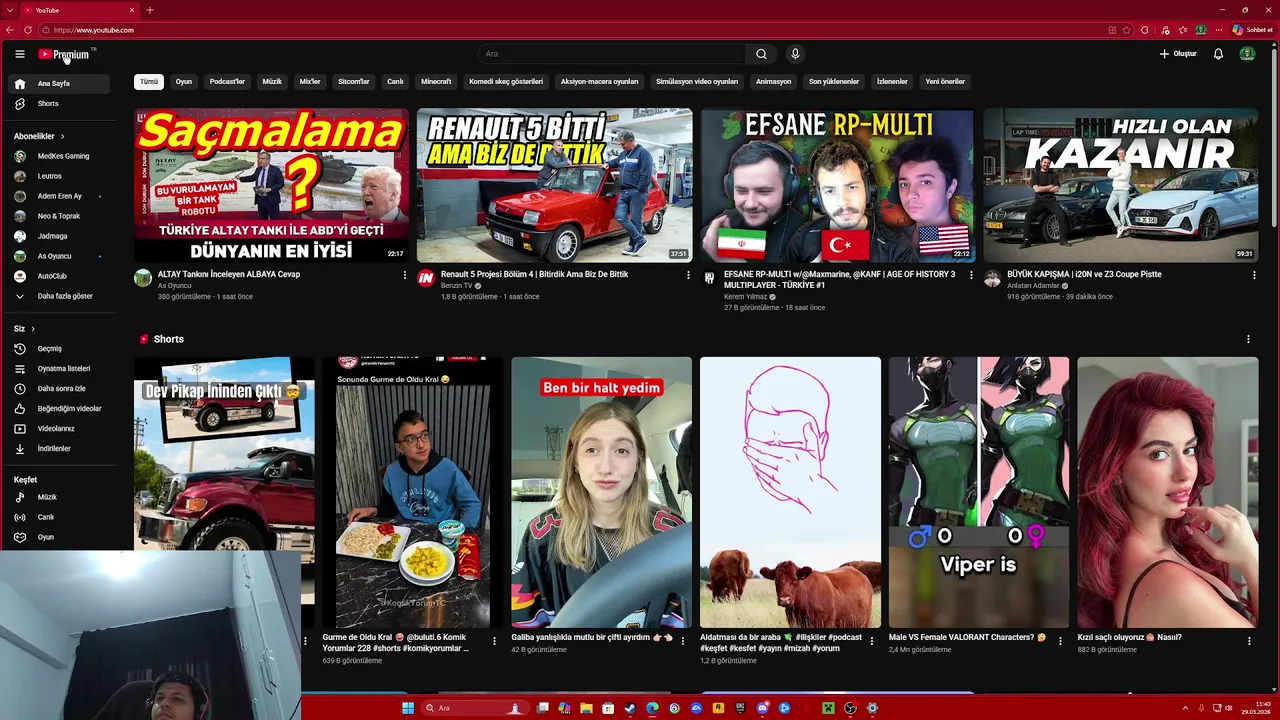The image size is (1280, 720).
Task: Bookmark page with the browser star icon
Action: pos(1128,30)
